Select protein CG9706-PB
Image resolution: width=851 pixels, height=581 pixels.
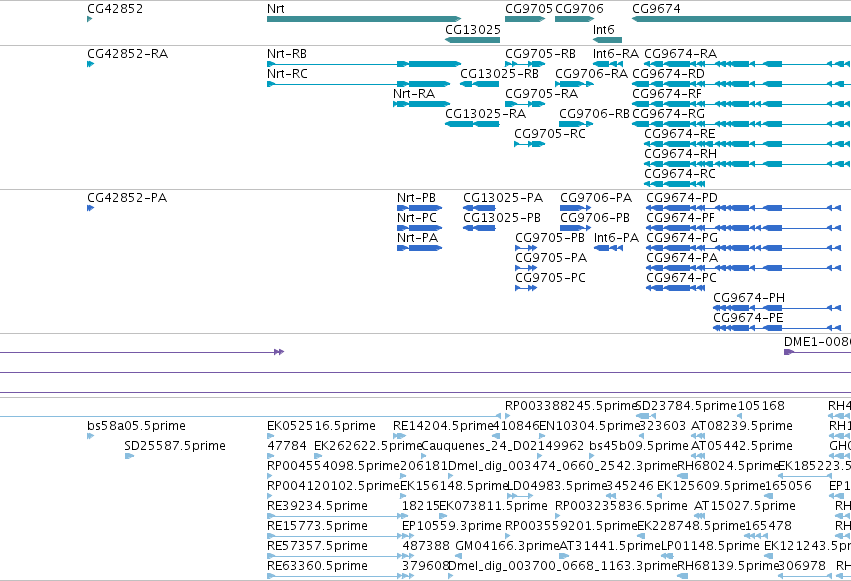point(575,228)
